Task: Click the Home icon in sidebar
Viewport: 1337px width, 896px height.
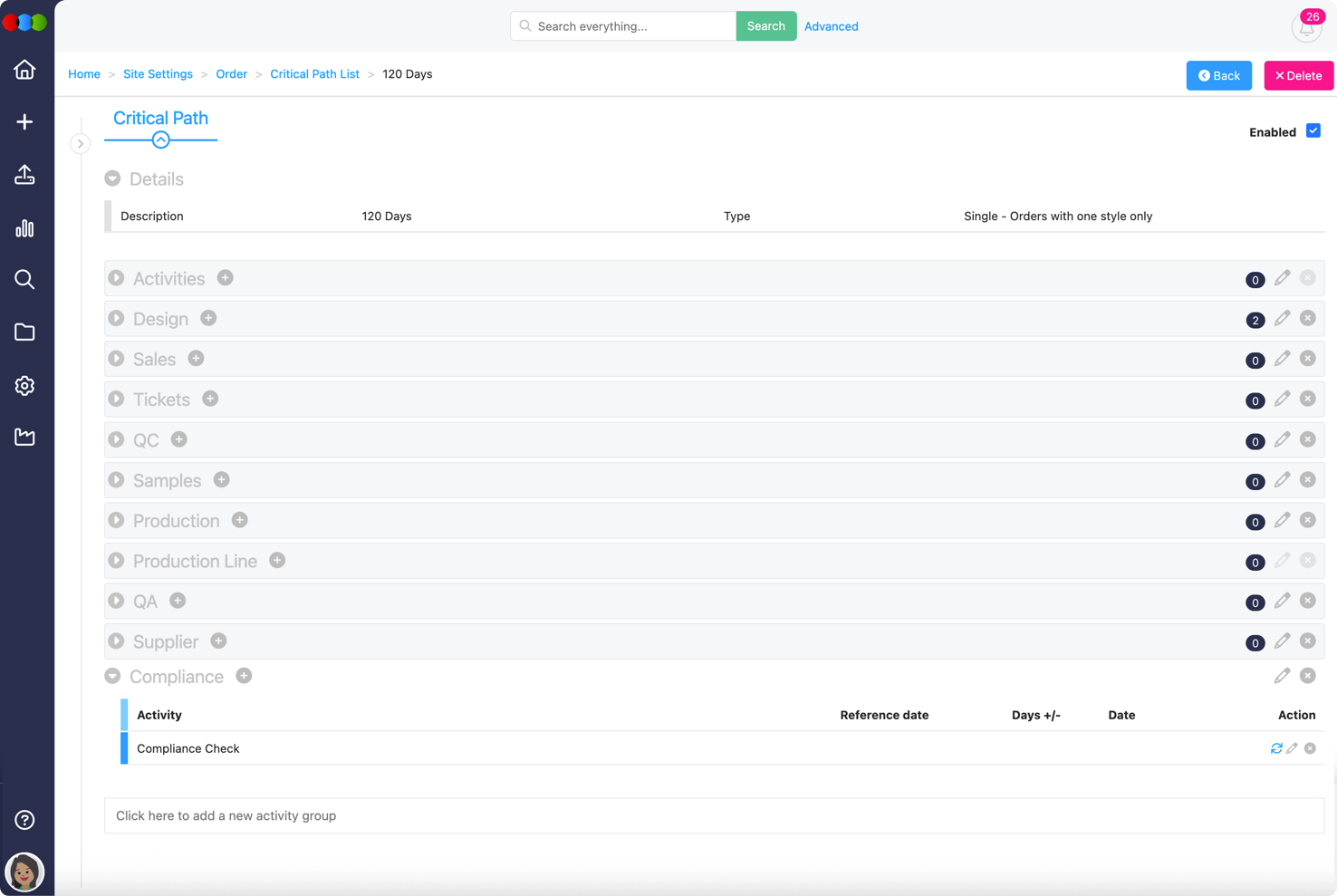Action: [24, 70]
